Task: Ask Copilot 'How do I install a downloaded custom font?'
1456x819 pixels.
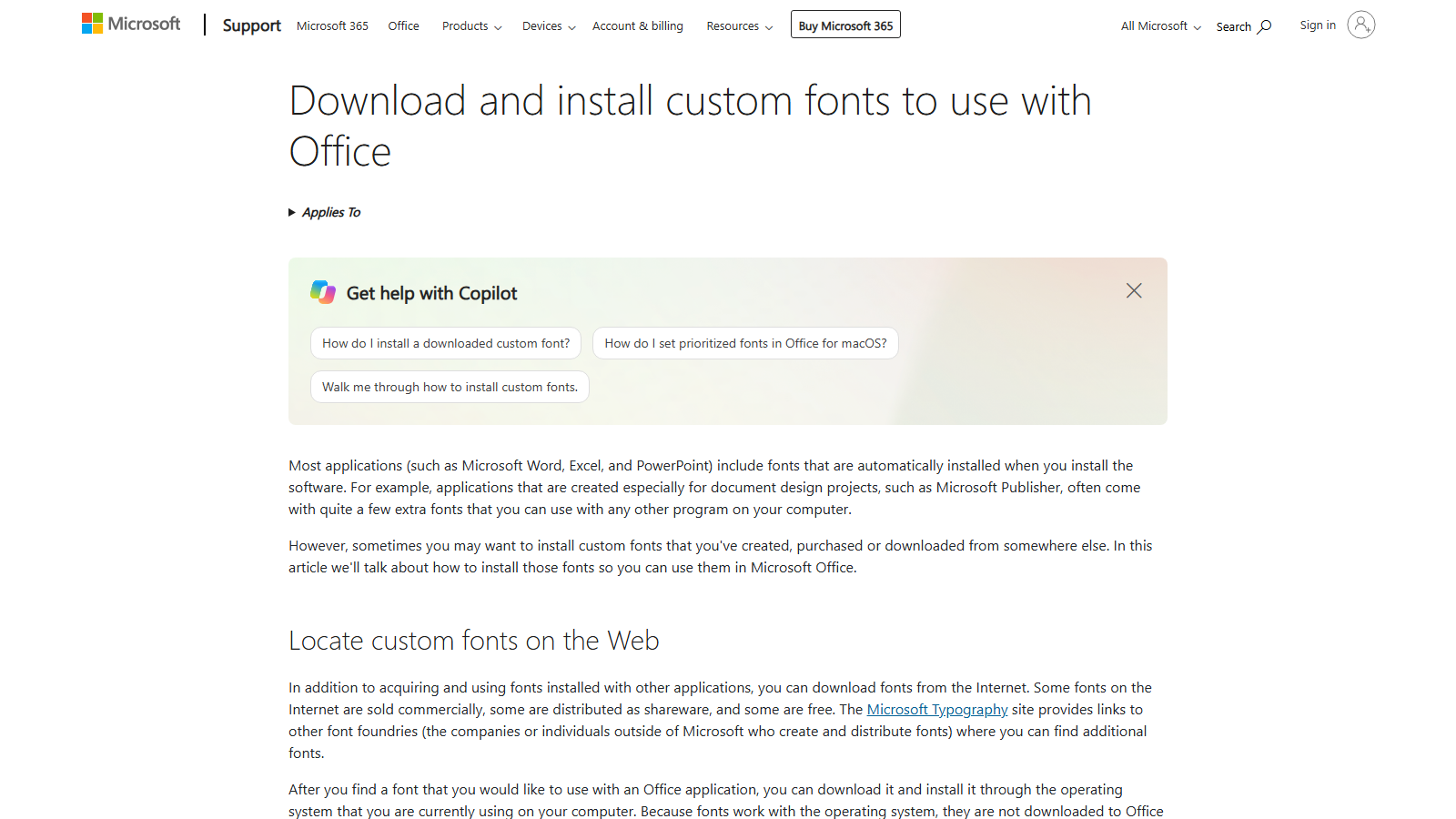Action: (446, 343)
